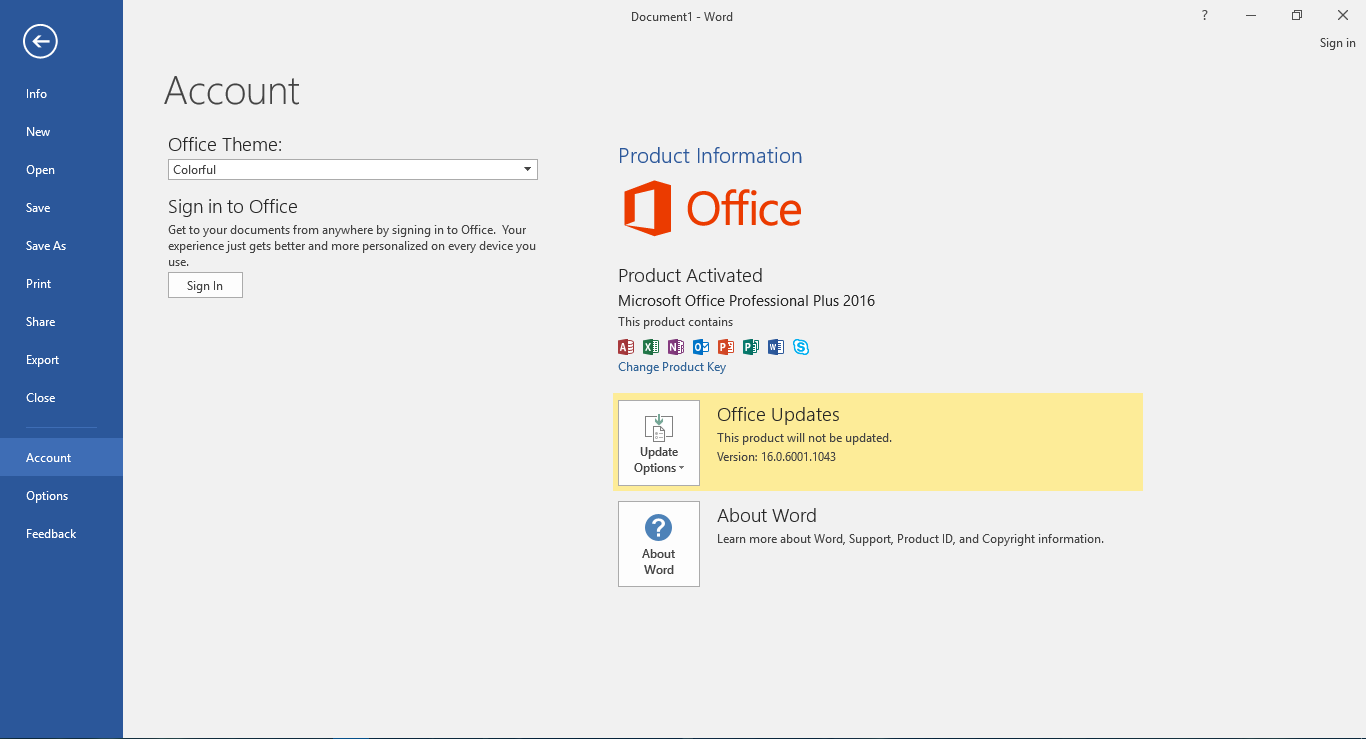This screenshot has width=1366, height=739.
Task: Click 'This product will not be updated.' text
Action: click(804, 438)
